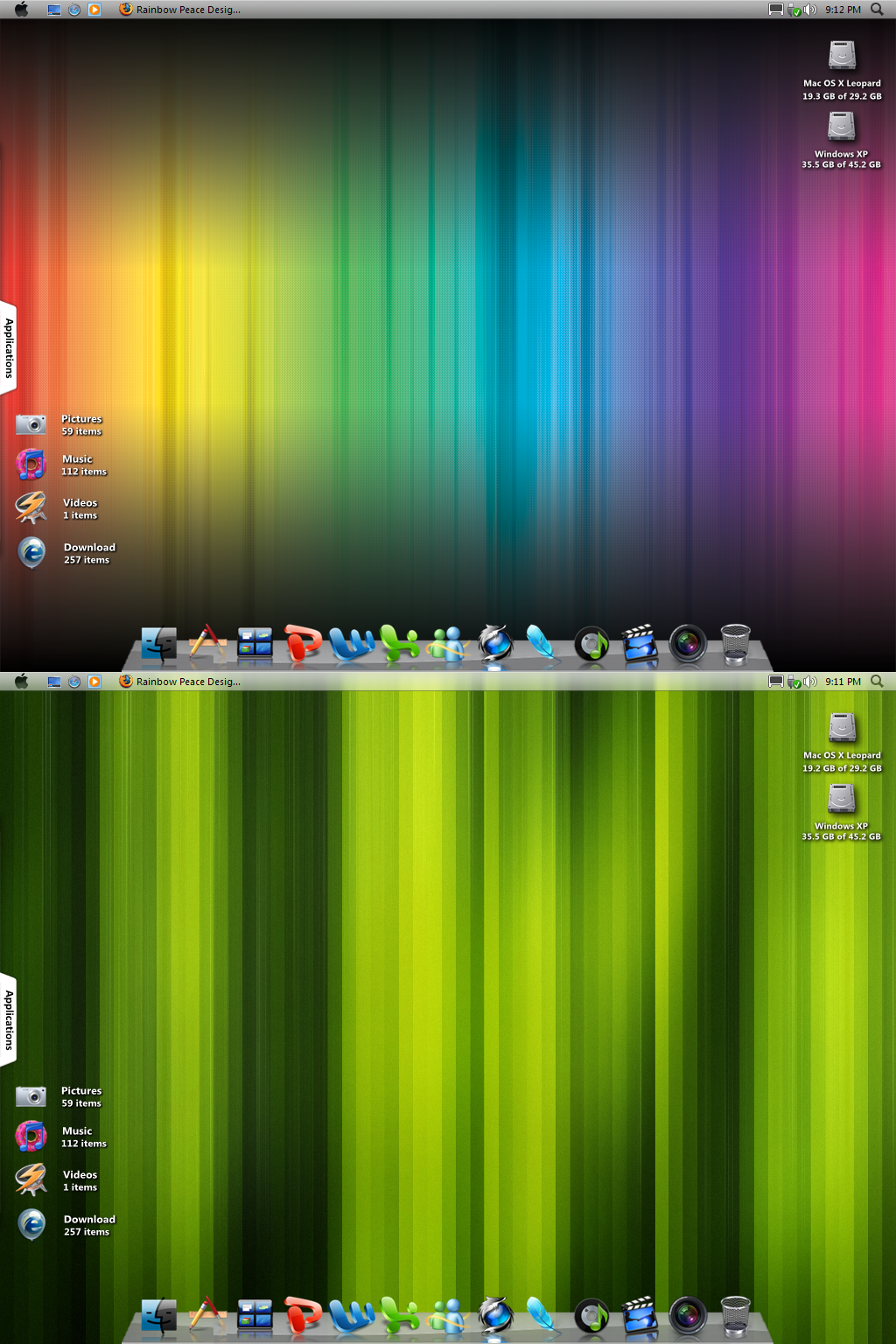Click the 9:11 PM clock
The image size is (896, 1344).
coord(843,682)
